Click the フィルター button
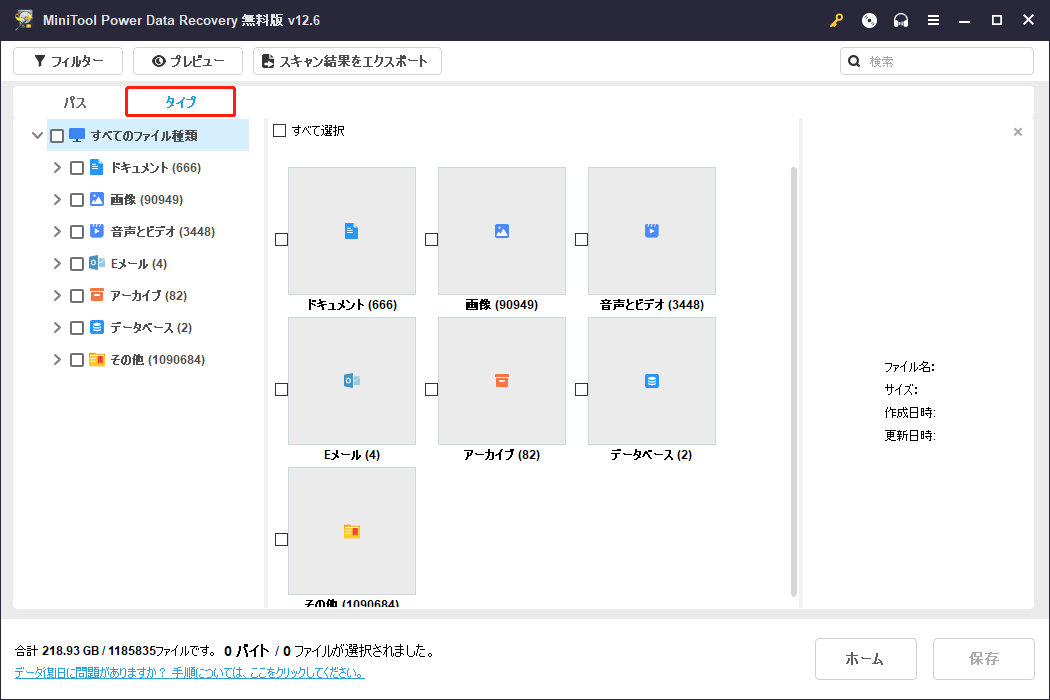The height and width of the screenshot is (700, 1050). (68, 61)
